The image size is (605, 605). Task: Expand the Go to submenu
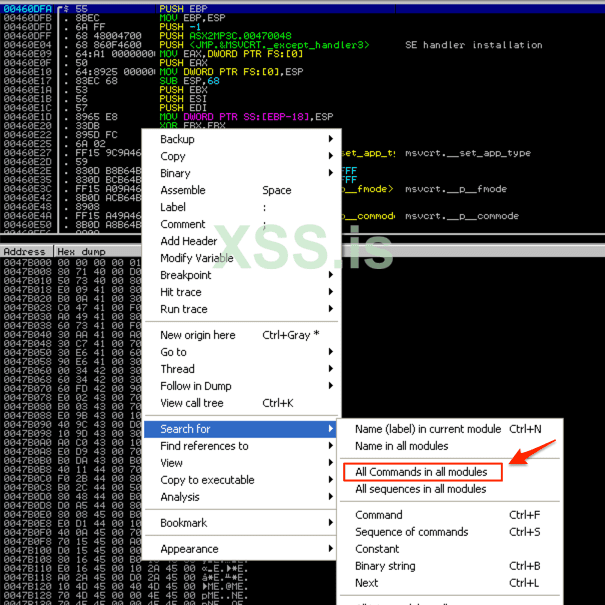[x=242, y=352]
